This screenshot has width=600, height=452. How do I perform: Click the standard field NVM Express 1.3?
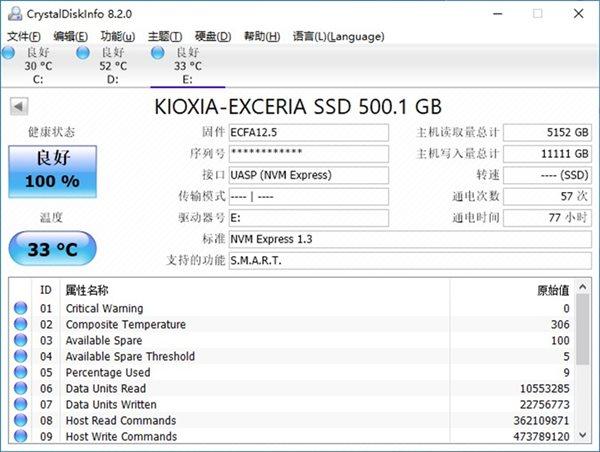410,240
